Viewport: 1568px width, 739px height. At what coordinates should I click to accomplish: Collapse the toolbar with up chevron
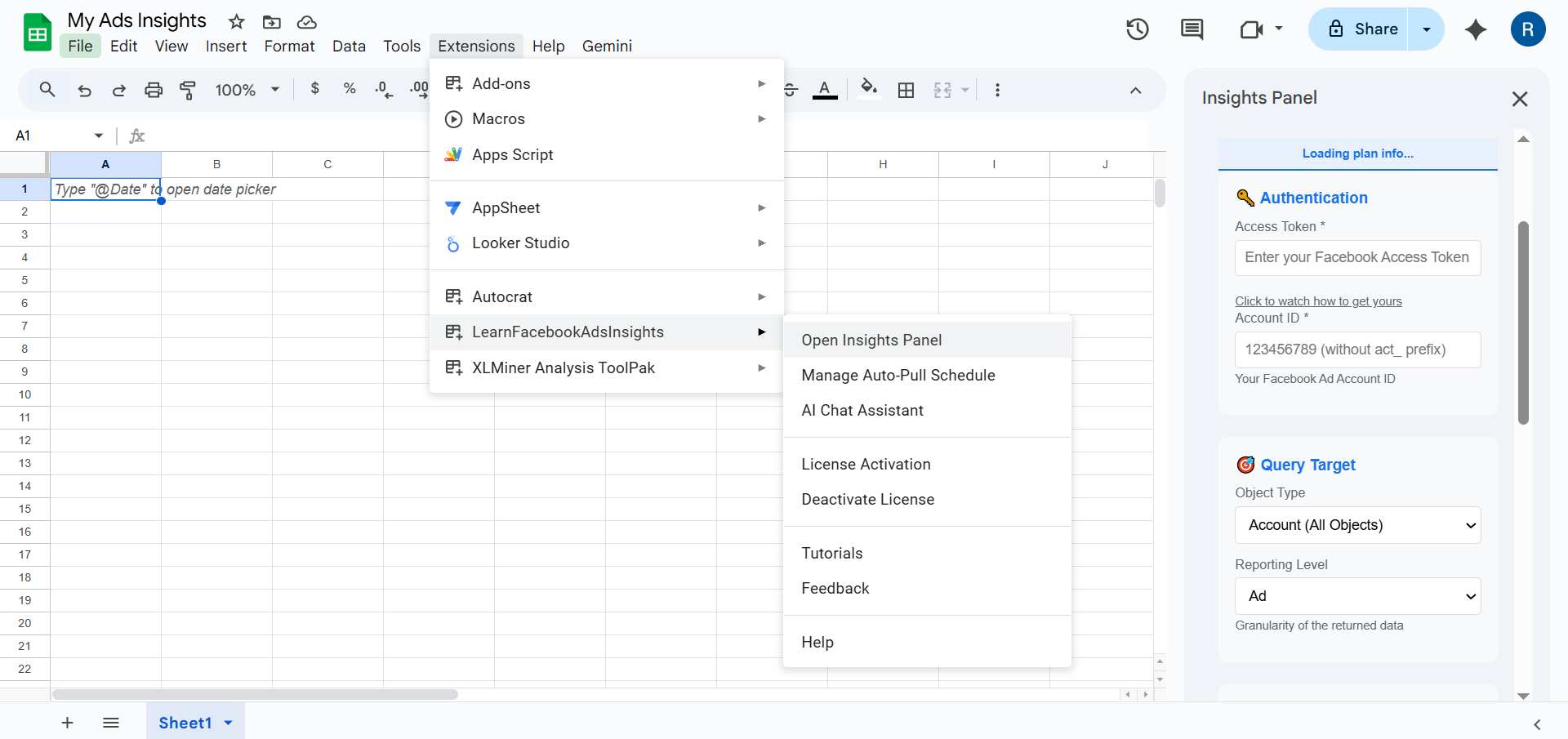(x=1135, y=90)
